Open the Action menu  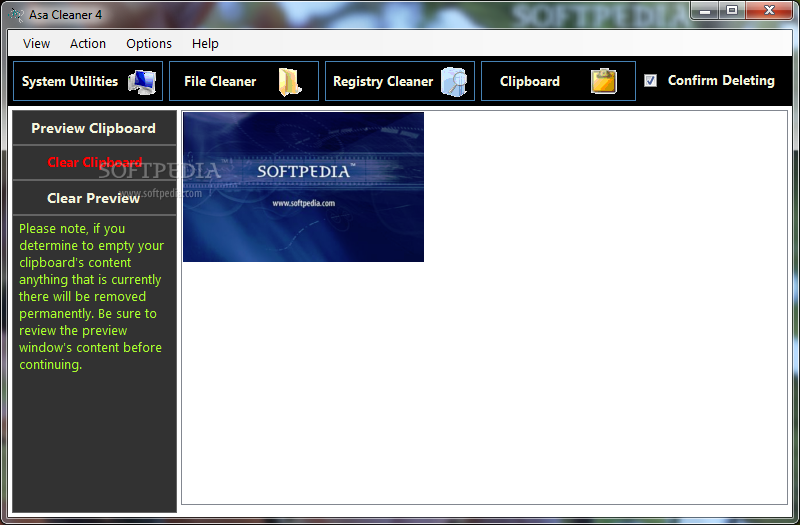pyautogui.click(x=88, y=44)
